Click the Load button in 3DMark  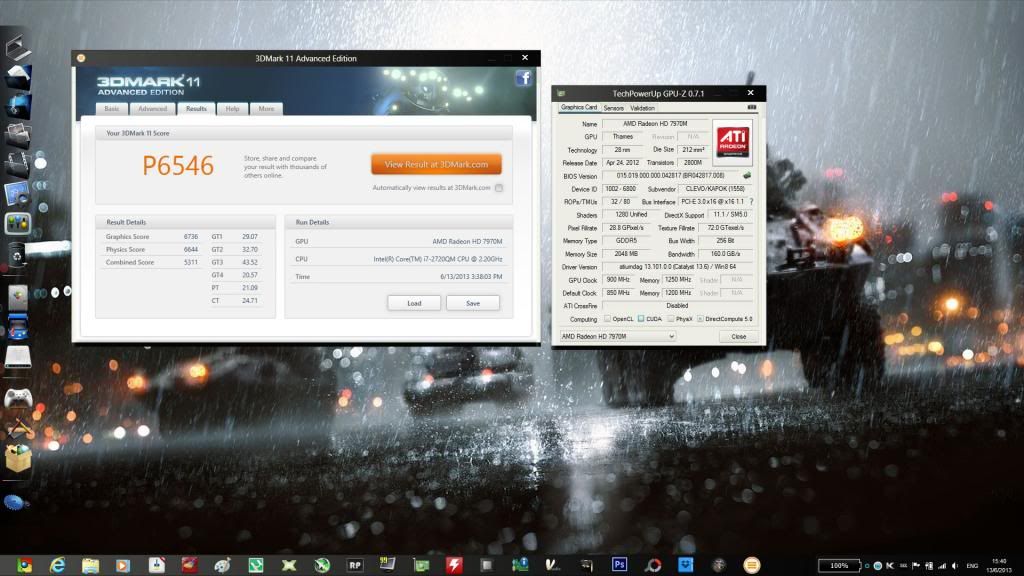[x=414, y=303]
